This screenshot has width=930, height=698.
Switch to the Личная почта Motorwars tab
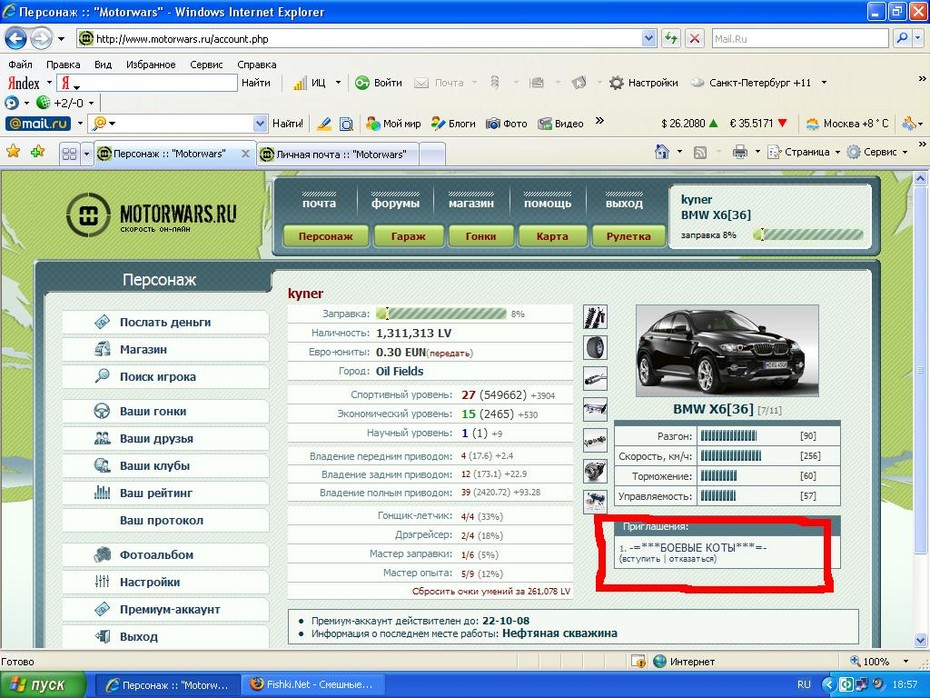point(338,154)
